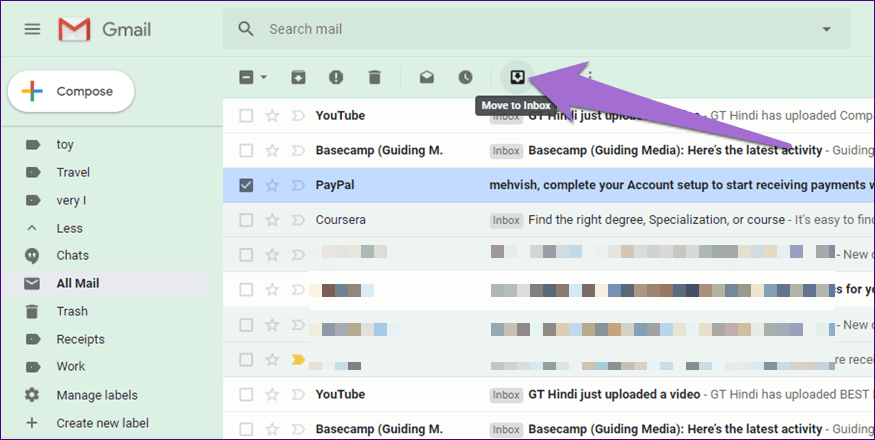Star the PayPal email

272,185
